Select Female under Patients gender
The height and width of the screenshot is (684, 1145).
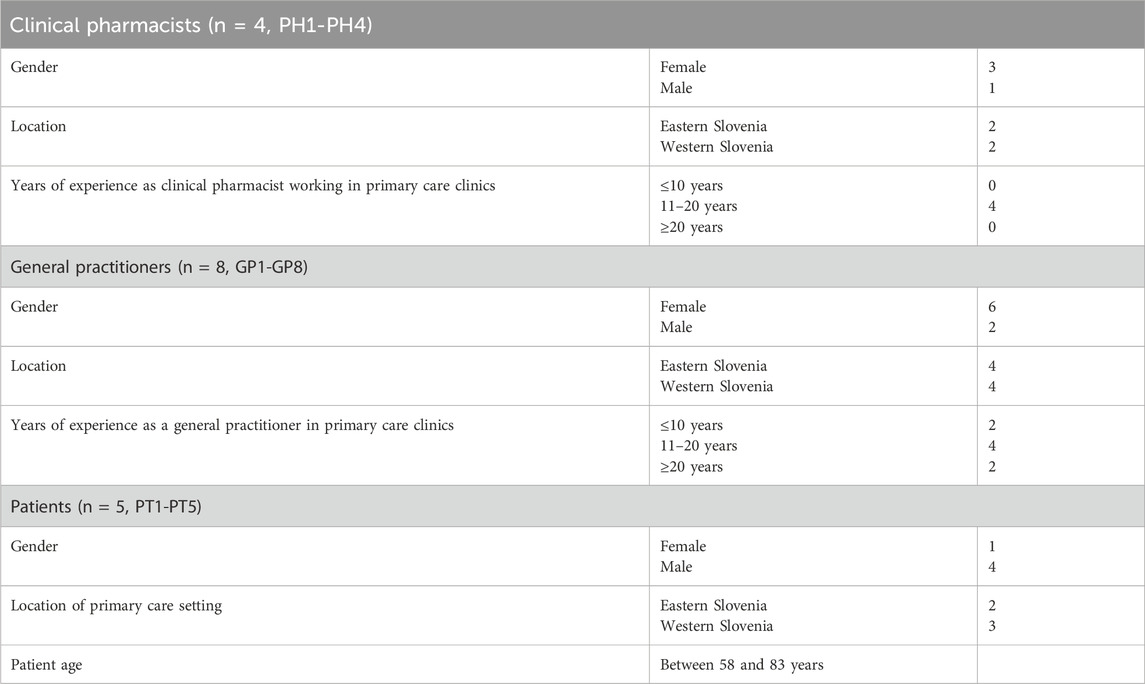pos(683,546)
